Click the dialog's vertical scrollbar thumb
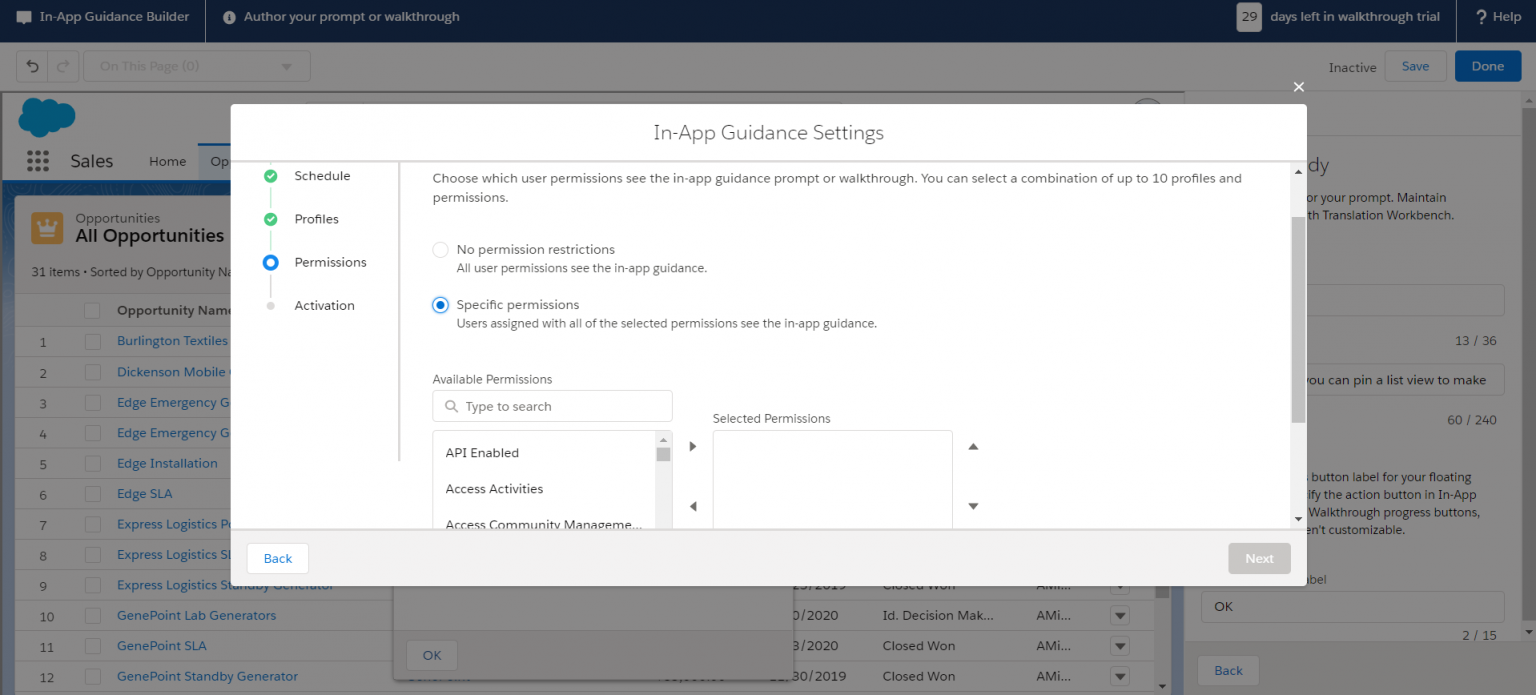1536x695 pixels. coord(1298,318)
